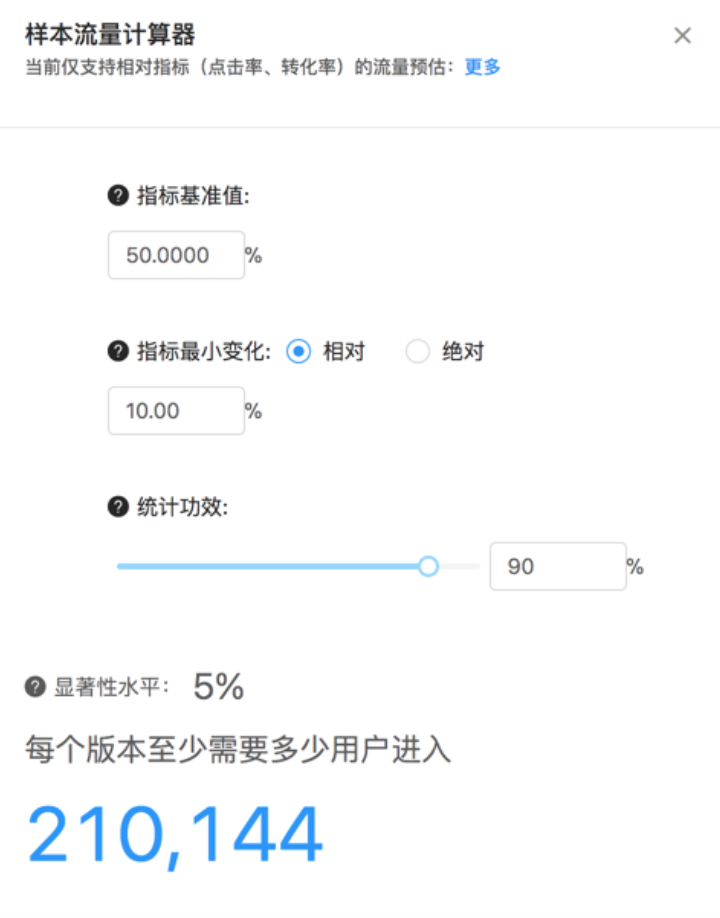The height and width of the screenshot is (918, 720).
Task: Click the 5% significance level value
Action: (x=218, y=686)
